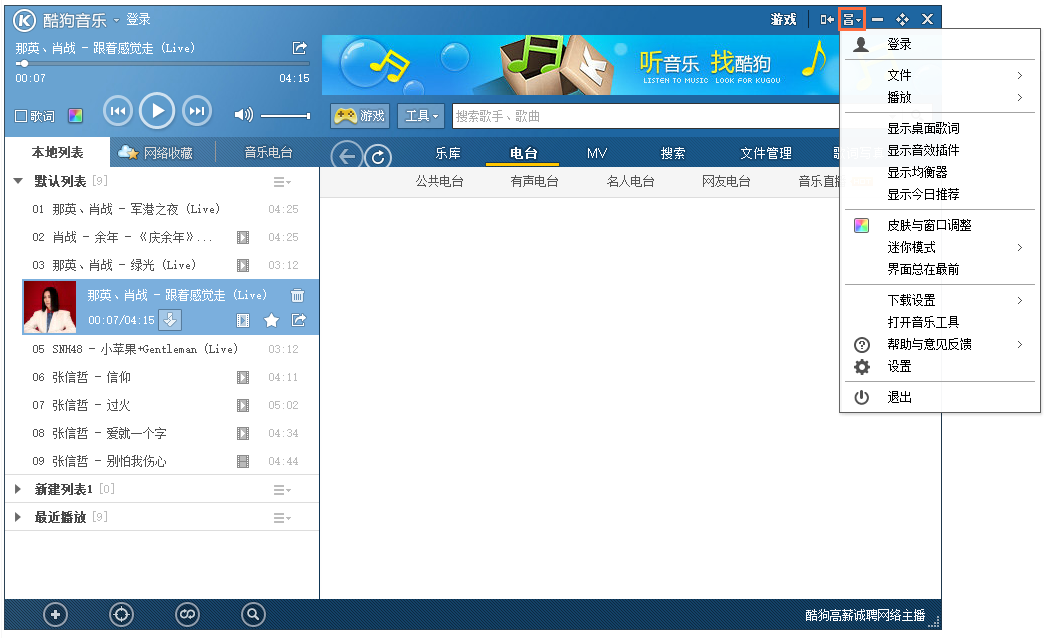The image size is (1049, 638).
Task: Open 游戏 in the title bar
Action: coord(783,19)
